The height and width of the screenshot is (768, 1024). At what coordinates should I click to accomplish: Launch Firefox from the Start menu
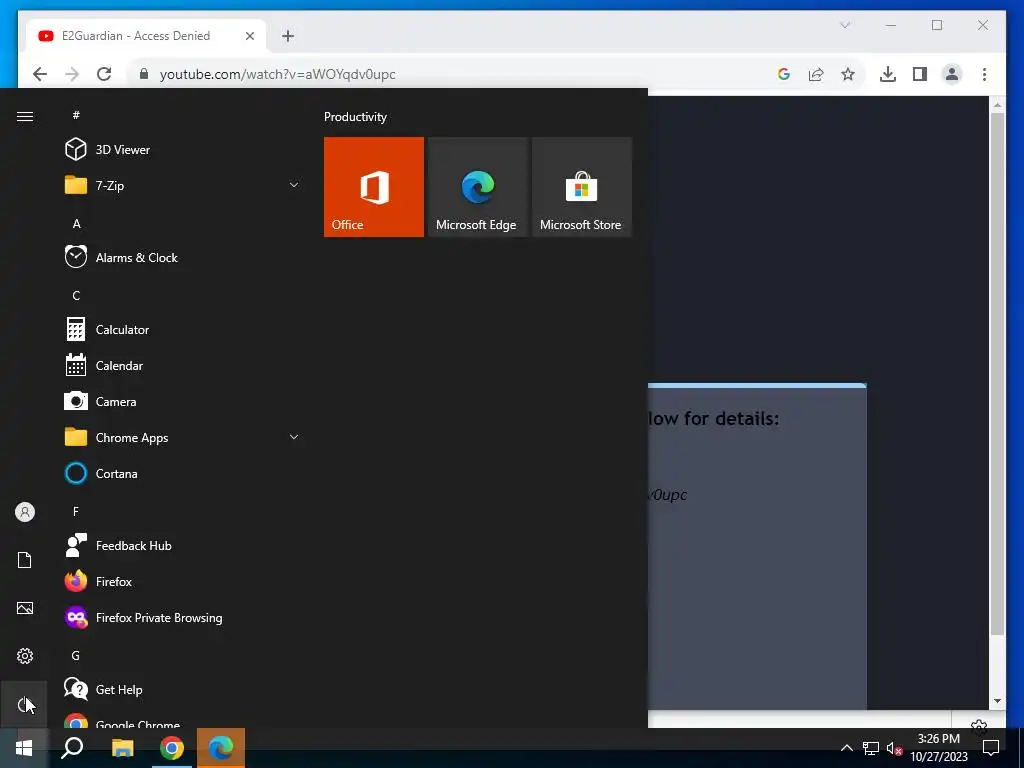[182, 581]
